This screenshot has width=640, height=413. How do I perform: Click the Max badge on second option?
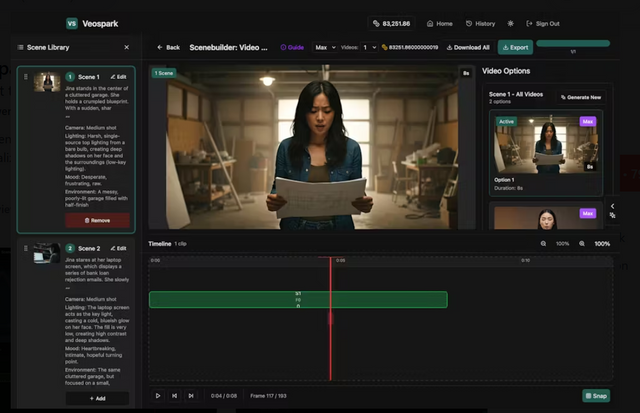588,213
